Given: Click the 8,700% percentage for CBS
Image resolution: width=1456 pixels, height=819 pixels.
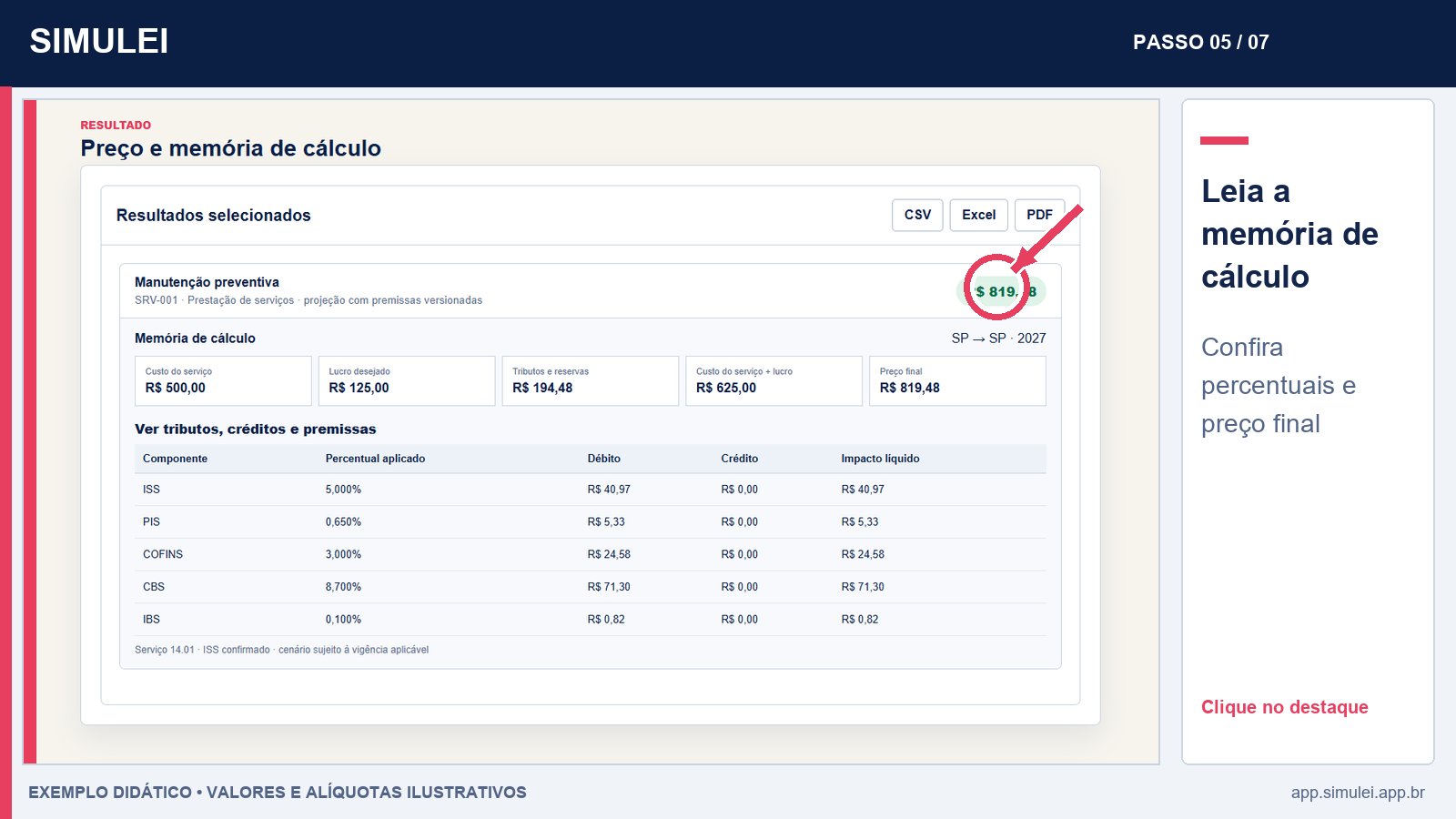Looking at the screenshot, I should [x=343, y=587].
